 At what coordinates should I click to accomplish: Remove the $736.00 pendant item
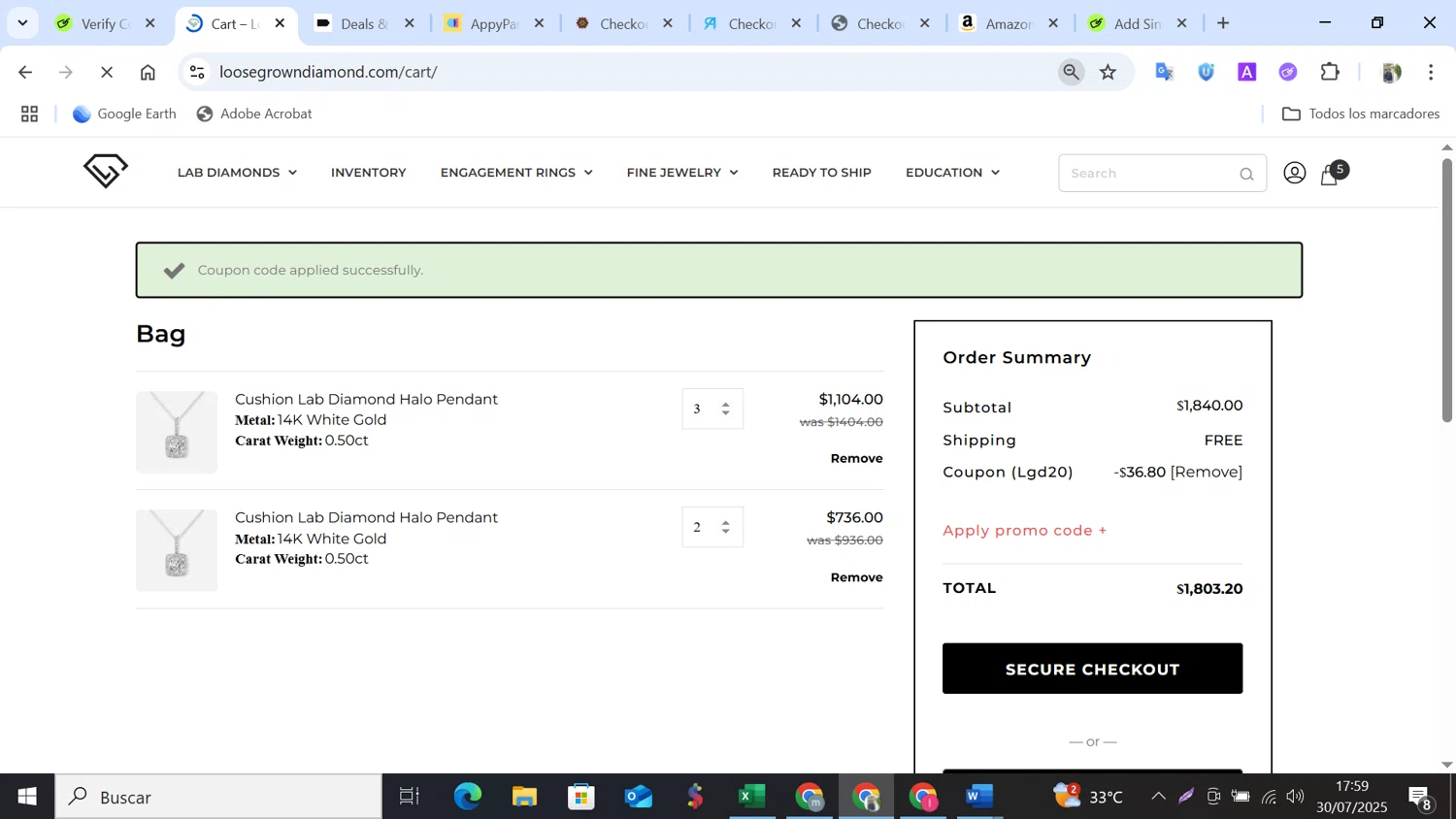(856, 577)
